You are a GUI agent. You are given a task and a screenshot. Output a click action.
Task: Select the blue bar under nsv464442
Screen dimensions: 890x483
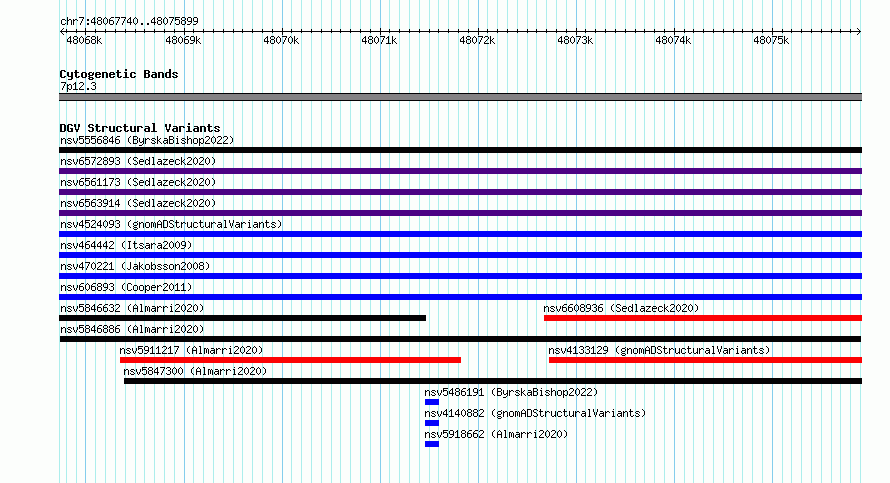(460, 255)
